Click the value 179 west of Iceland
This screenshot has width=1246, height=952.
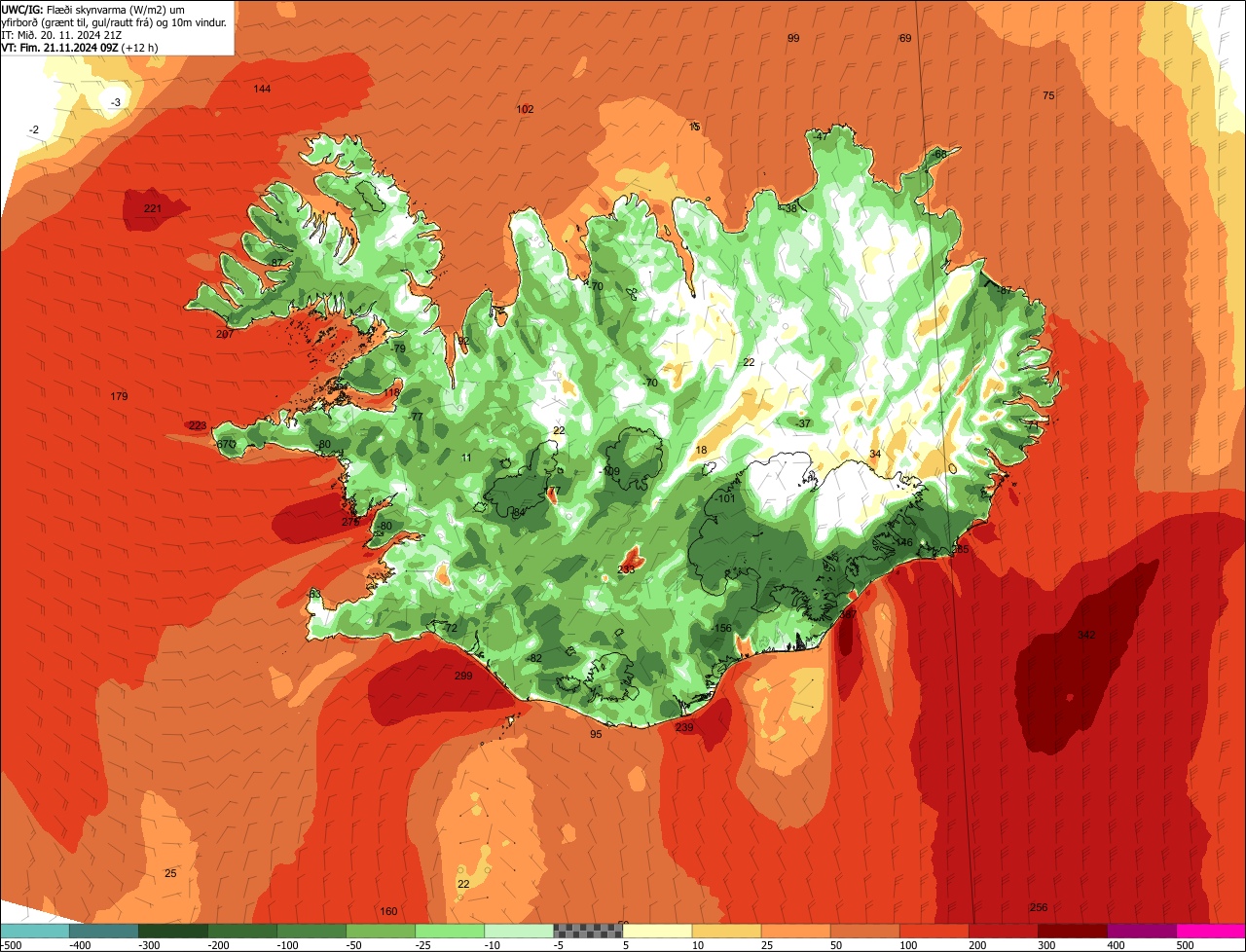click(119, 396)
